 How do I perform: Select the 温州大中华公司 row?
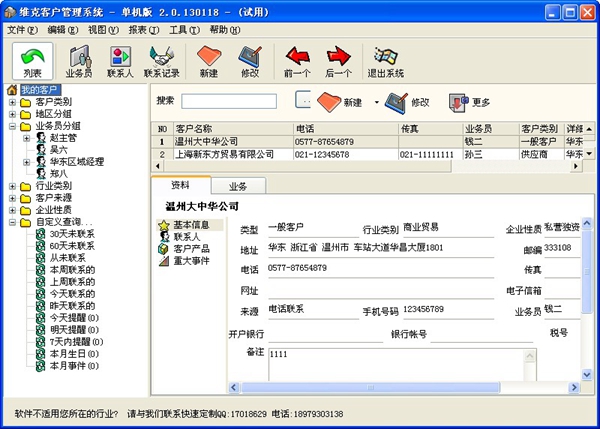coord(368,142)
